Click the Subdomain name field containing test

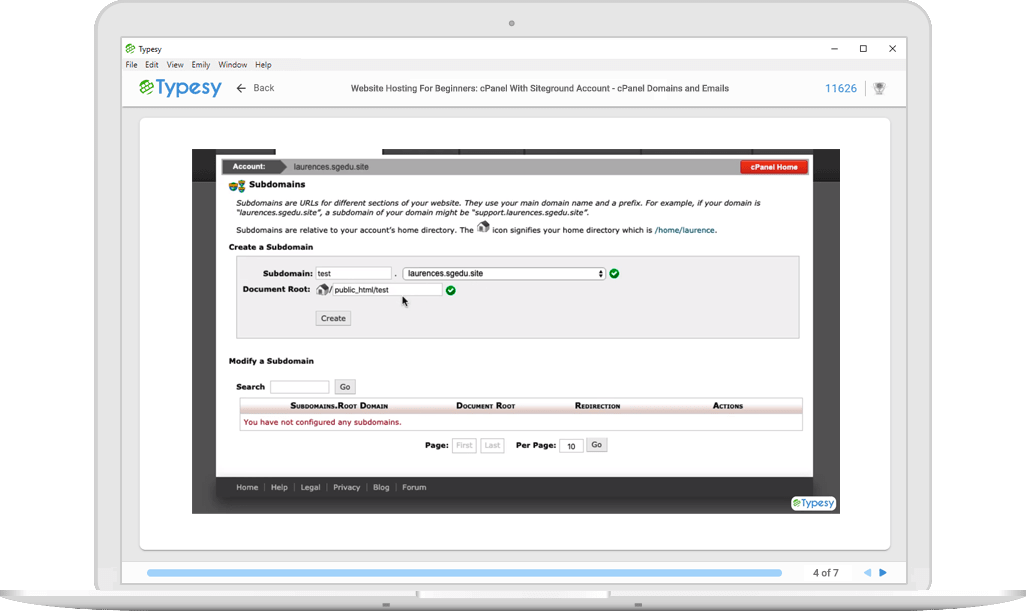(x=353, y=273)
